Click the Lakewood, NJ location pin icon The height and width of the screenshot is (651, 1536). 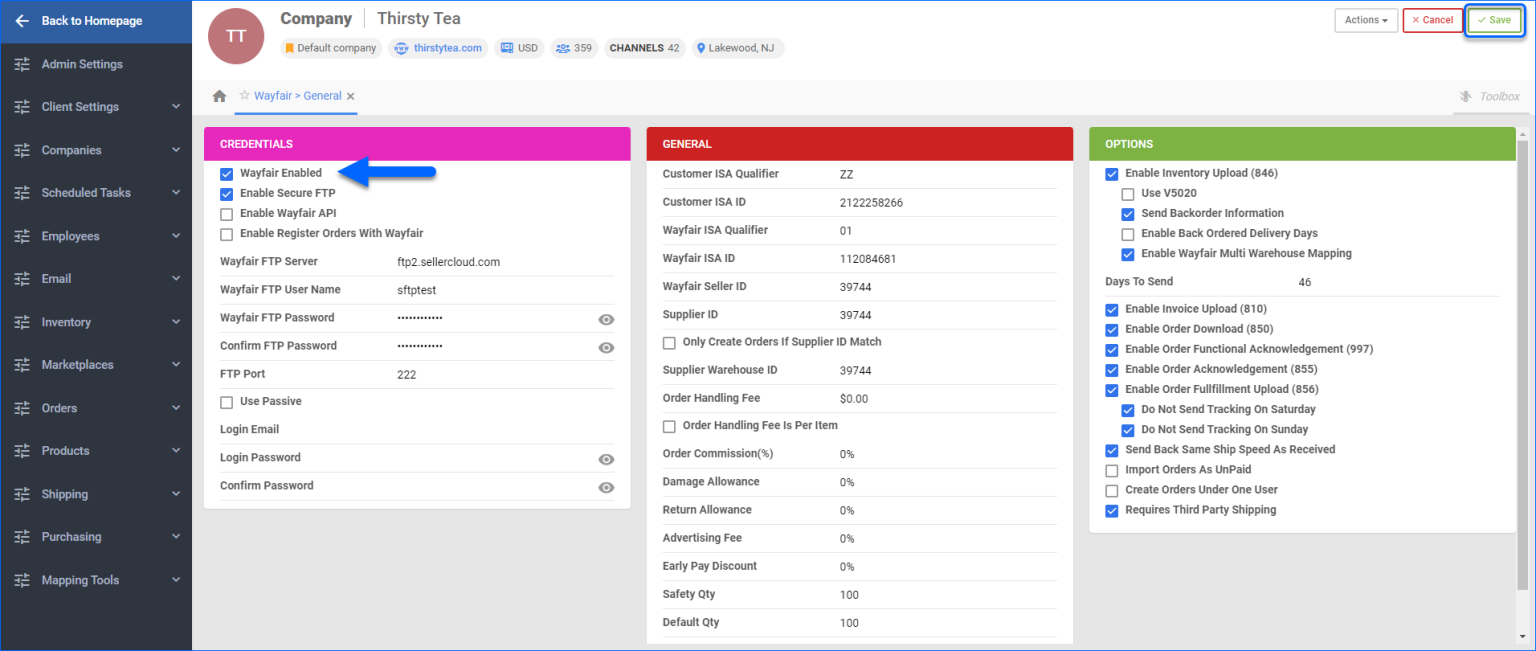[x=701, y=48]
